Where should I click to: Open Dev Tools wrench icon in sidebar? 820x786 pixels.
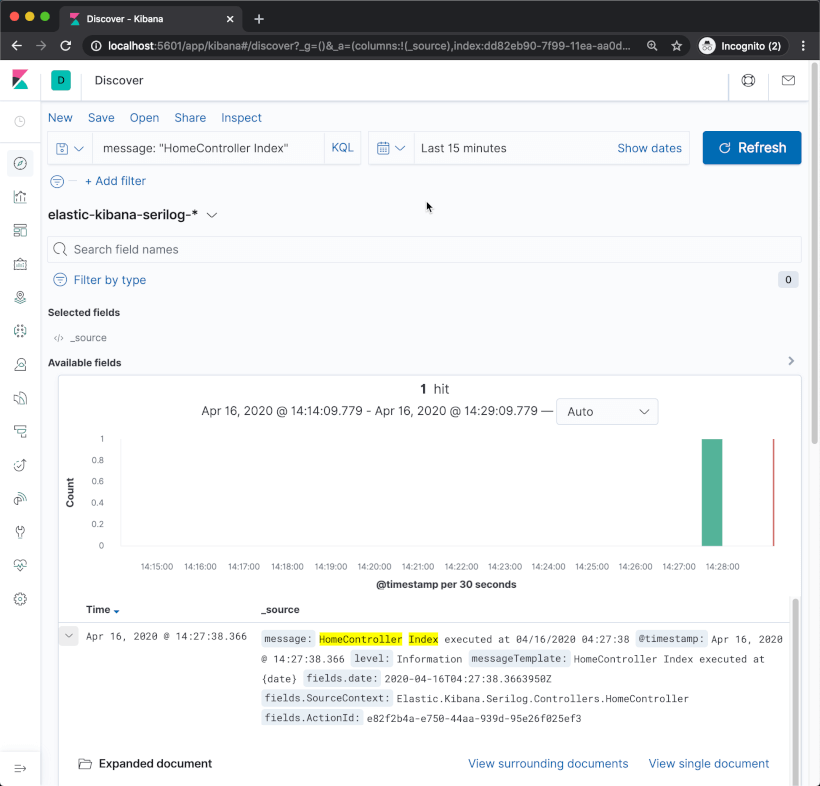(20, 532)
